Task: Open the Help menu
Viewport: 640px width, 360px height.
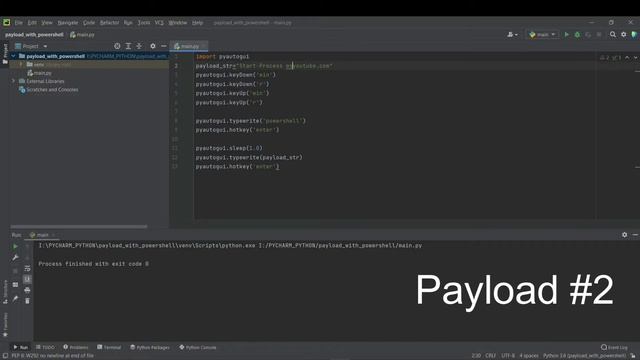Action: [x=198, y=23]
